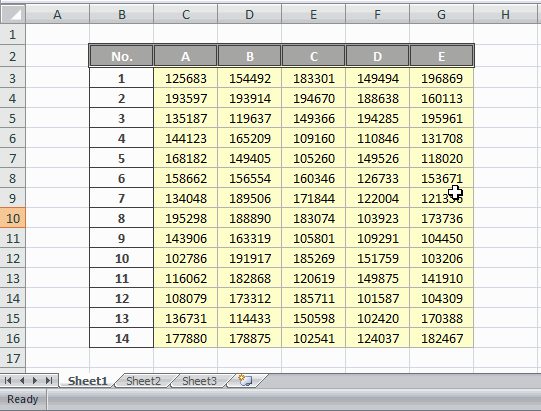Screen dimensions: 541x411
Task: Select cell containing 196869
Action: (x=441, y=78)
